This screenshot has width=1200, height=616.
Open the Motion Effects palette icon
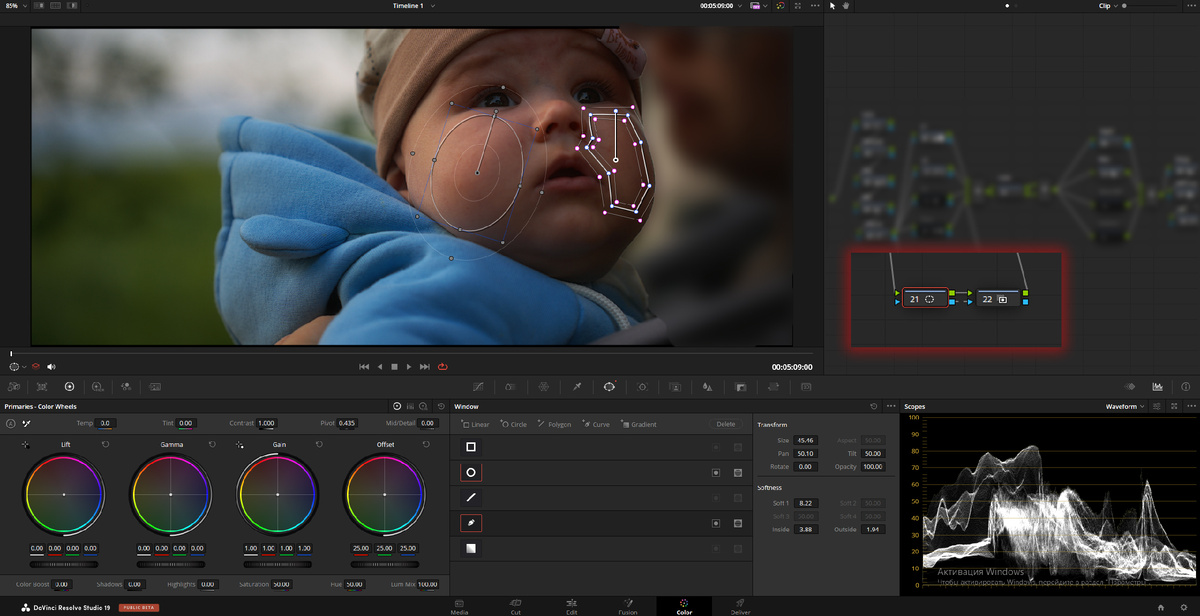[155, 386]
